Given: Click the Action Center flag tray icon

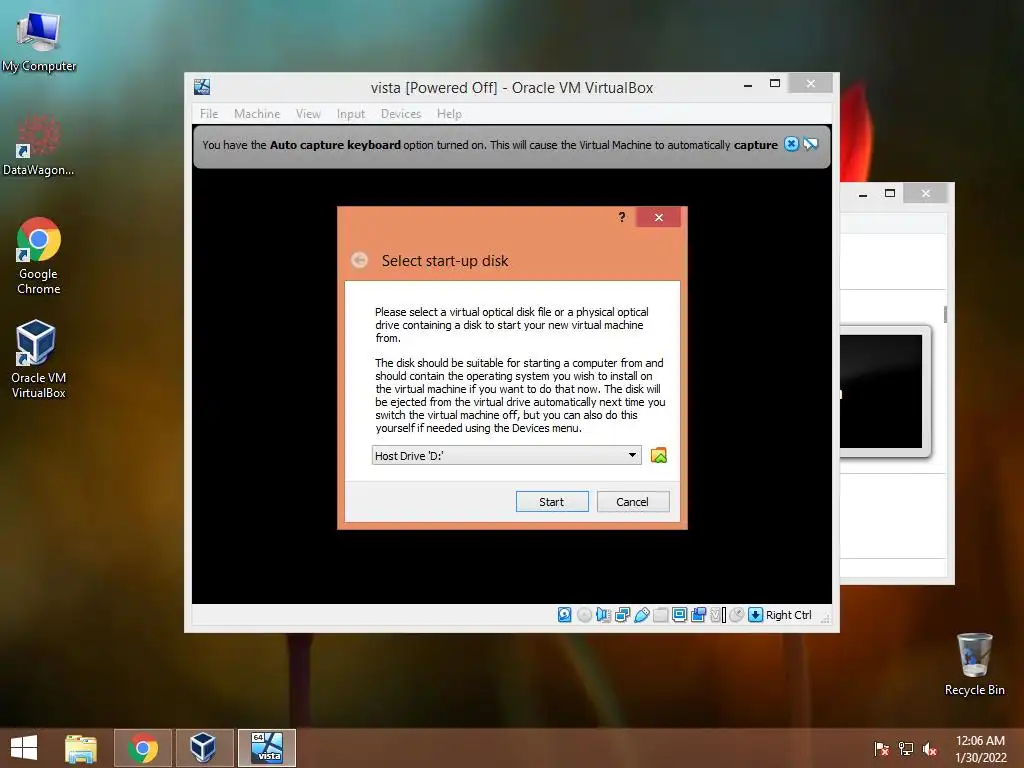Looking at the screenshot, I should [x=881, y=748].
